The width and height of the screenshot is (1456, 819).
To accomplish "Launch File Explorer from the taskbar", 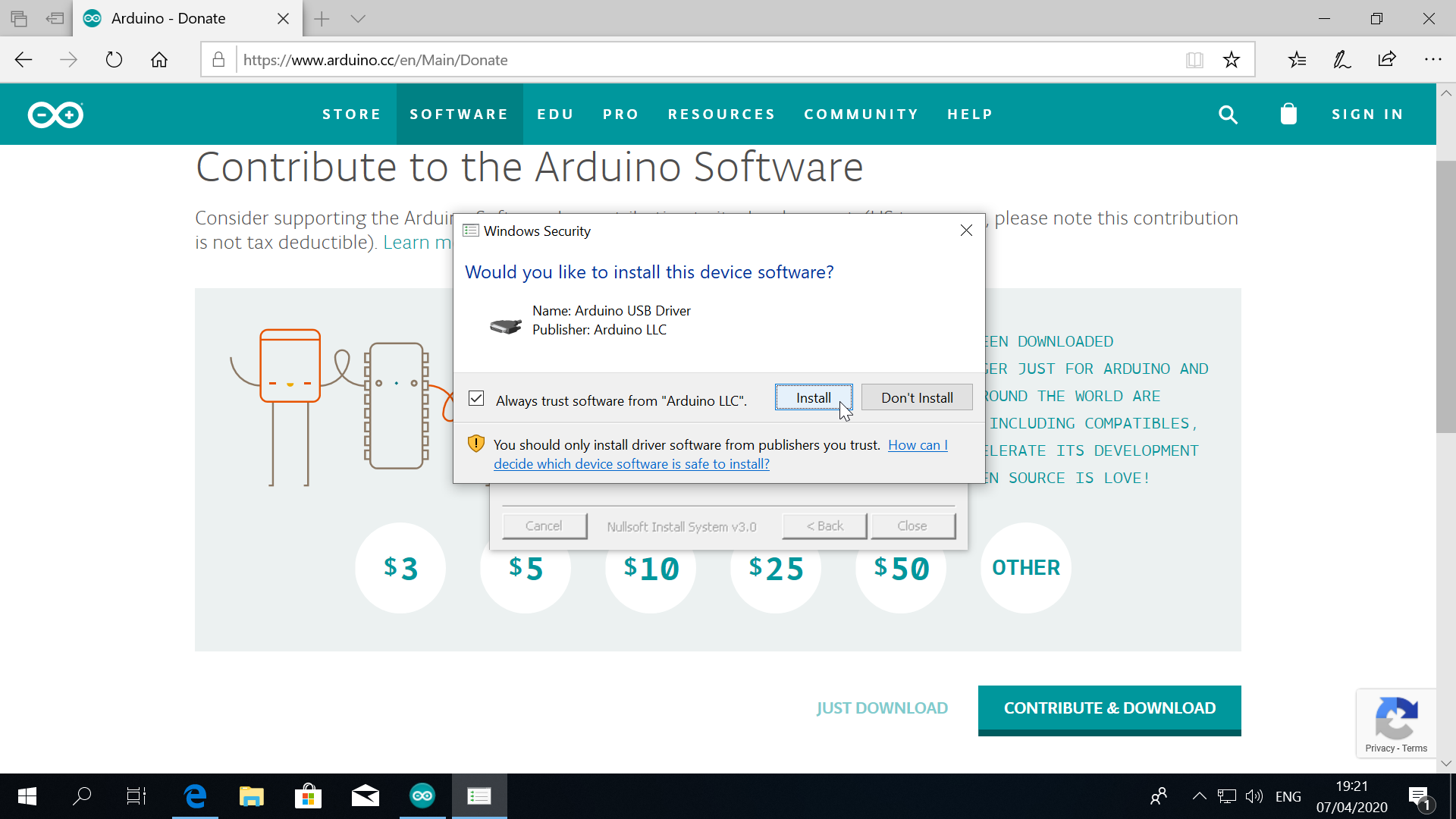I will tap(251, 796).
